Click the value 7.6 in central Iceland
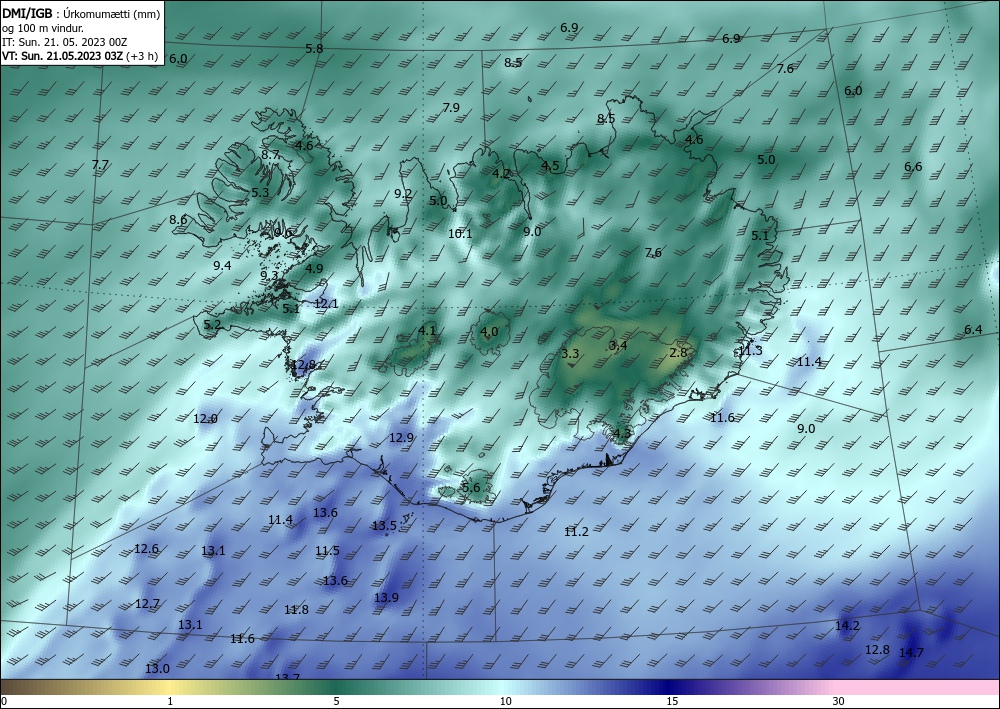Image resolution: width=1000 pixels, height=709 pixels. coord(653,252)
